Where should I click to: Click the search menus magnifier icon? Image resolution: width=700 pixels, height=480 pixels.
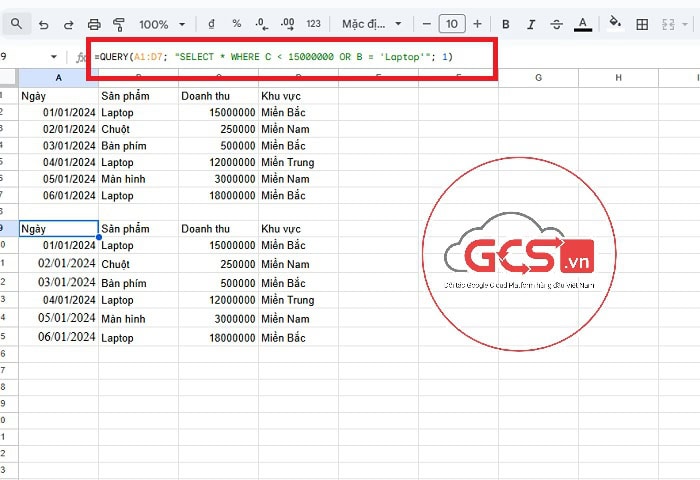pyautogui.click(x=16, y=23)
